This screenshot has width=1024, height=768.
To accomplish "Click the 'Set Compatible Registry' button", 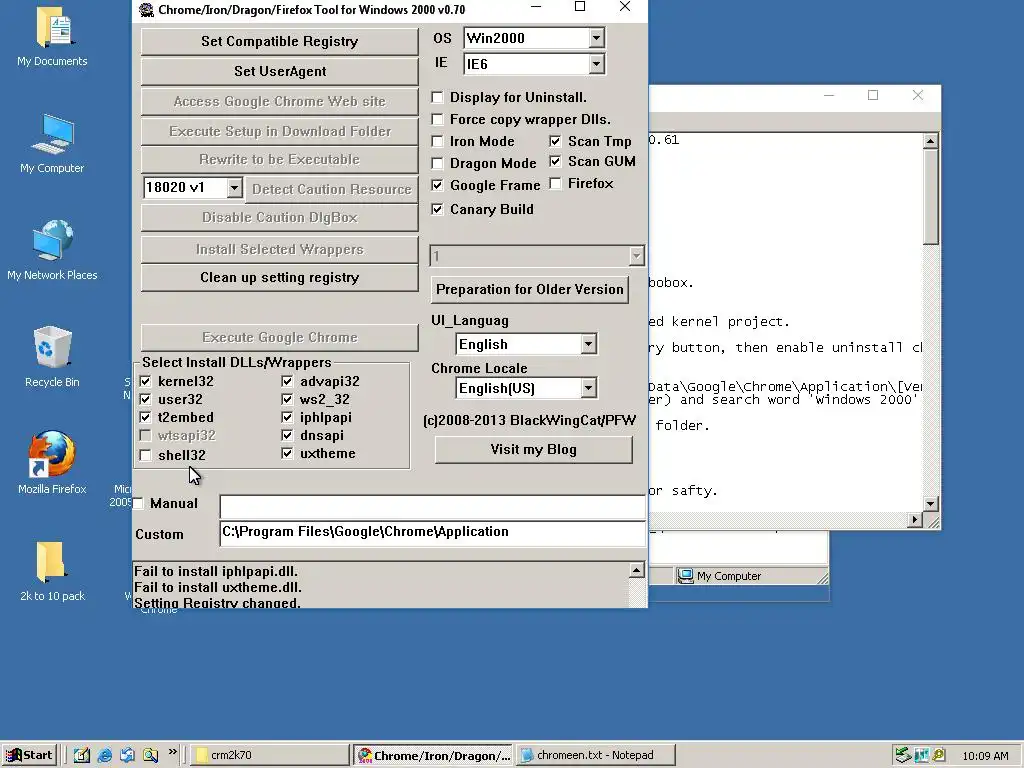I will (280, 41).
